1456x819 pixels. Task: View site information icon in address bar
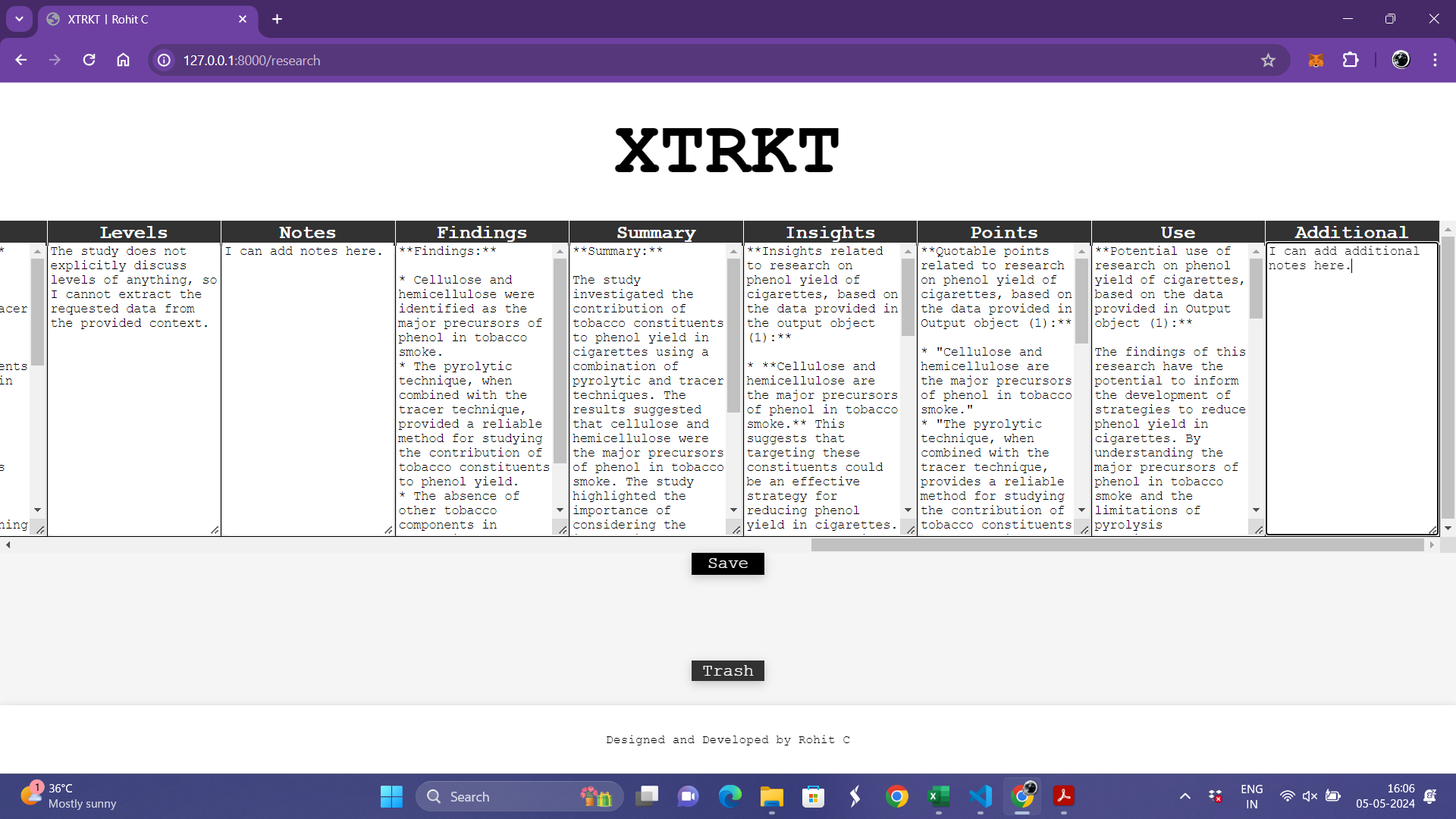tap(164, 60)
